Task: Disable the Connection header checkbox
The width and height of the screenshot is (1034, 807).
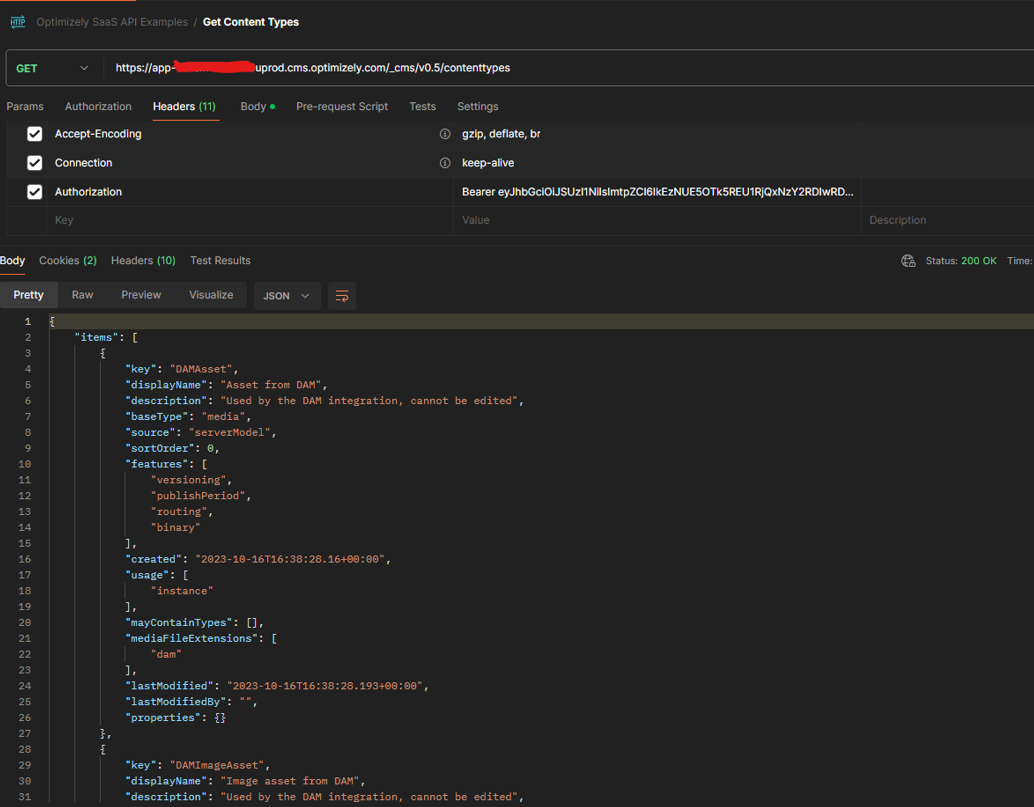Action: click(35, 163)
